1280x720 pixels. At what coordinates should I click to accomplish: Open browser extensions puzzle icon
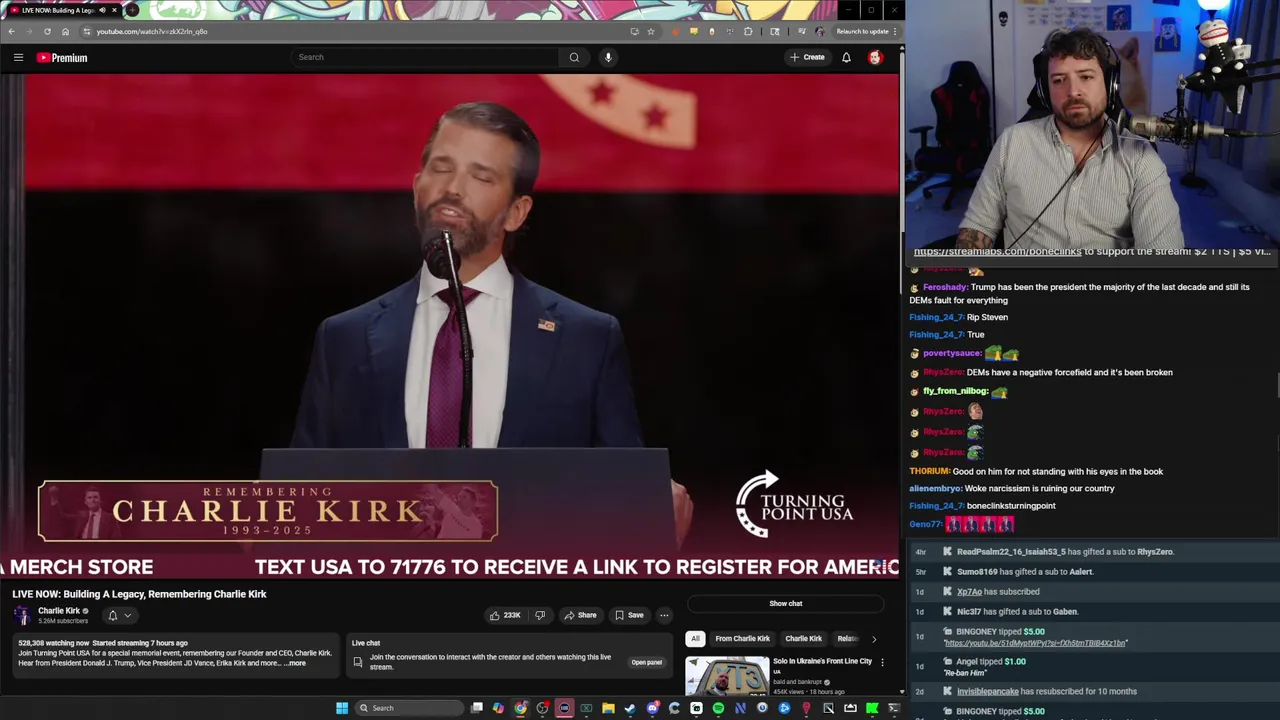pyautogui.click(x=748, y=31)
